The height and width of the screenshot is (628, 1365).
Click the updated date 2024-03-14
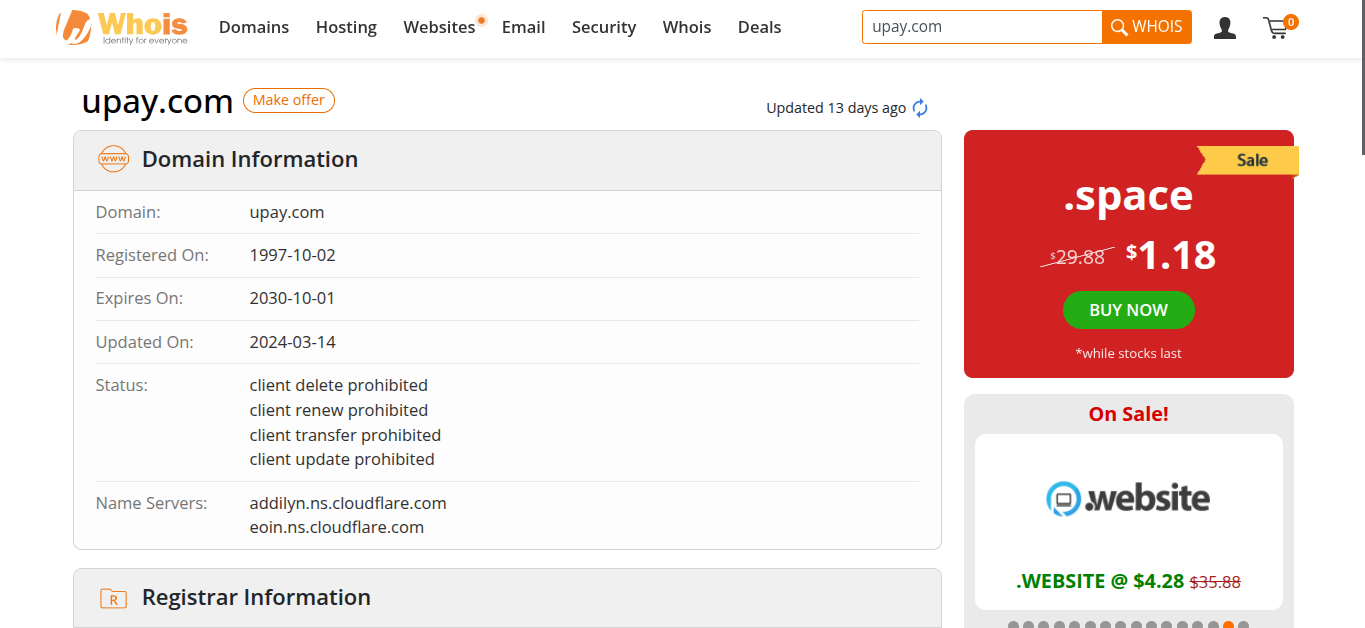pos(293,342)
